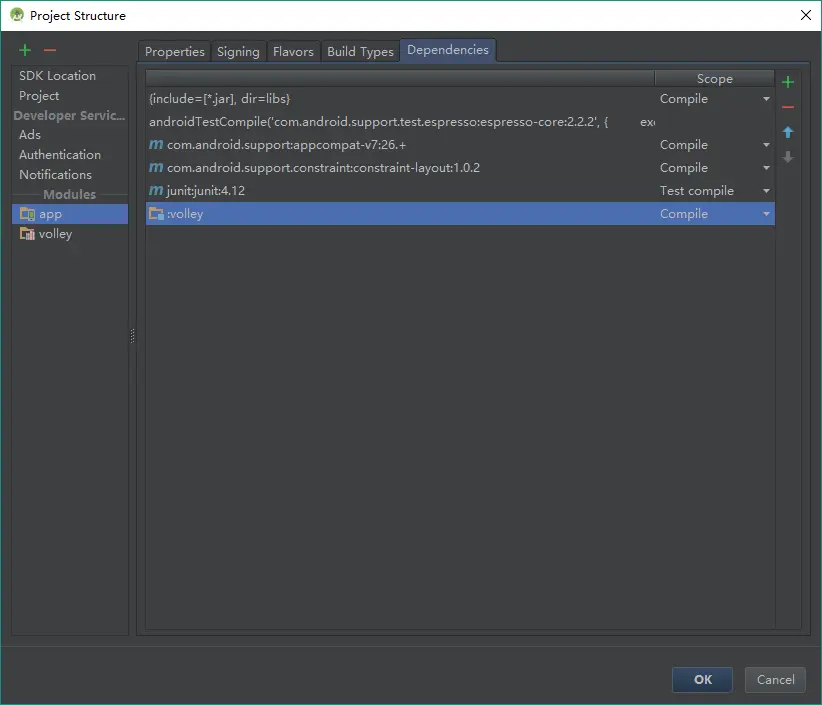This screenshot has width=822, height=705.
Task: Click the Maven icon beside constraint-layout
Action: [x=156, y=168]
